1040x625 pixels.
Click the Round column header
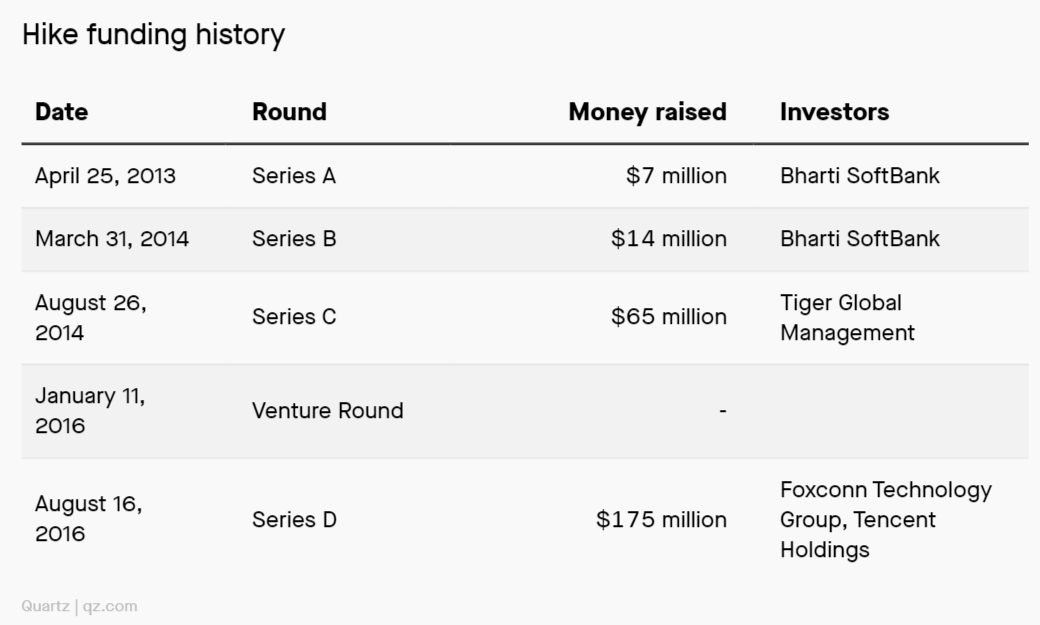point(289,112)
